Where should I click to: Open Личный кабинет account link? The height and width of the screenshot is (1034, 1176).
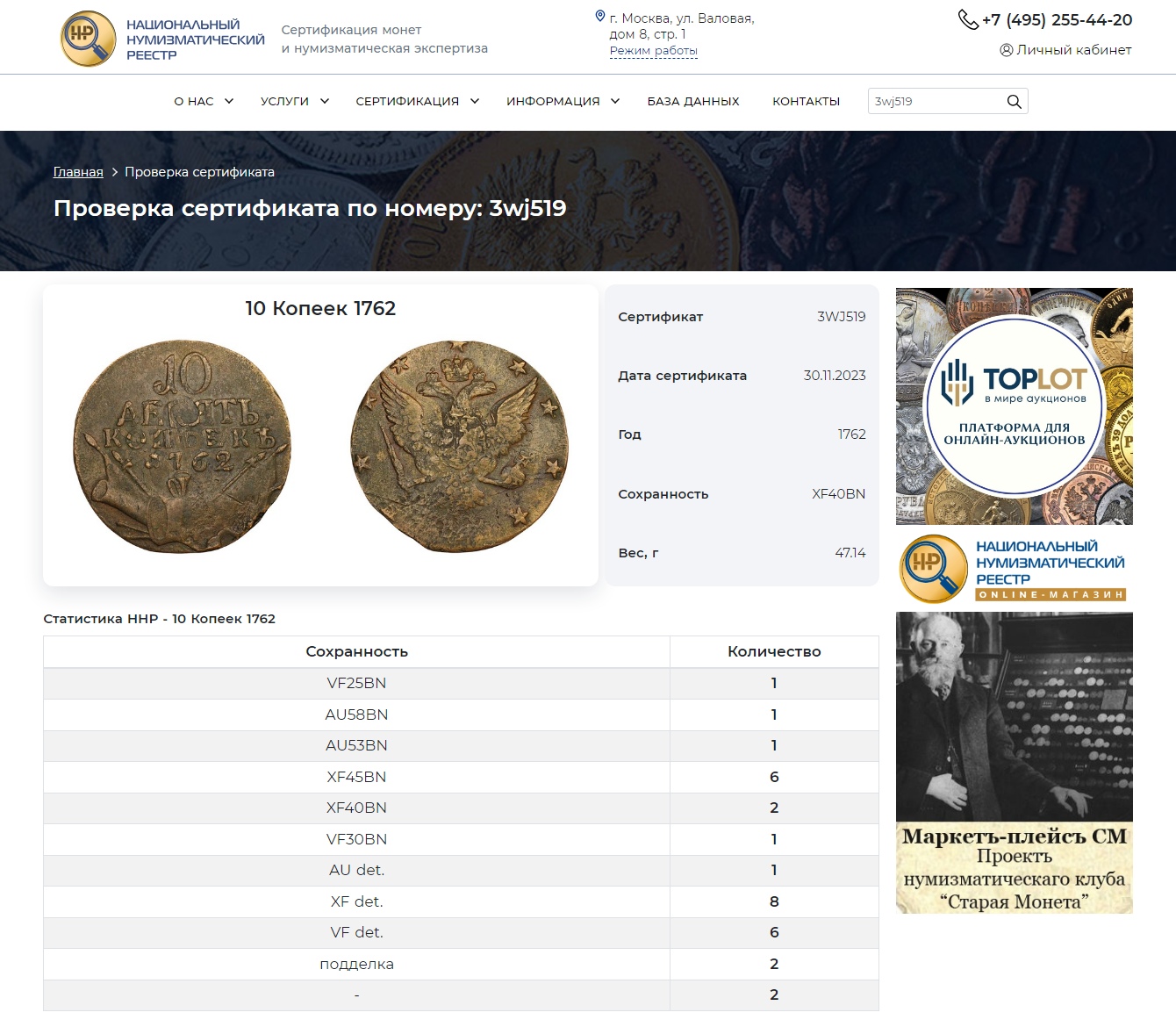point(1073,50)
